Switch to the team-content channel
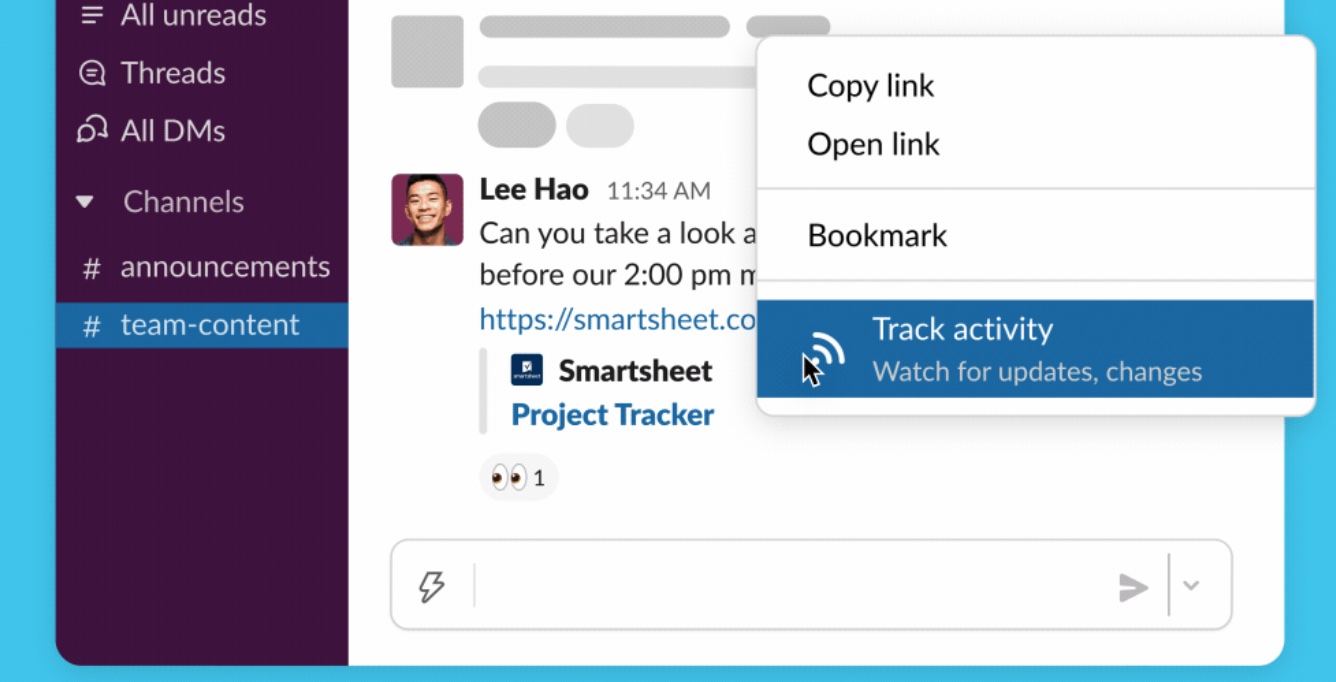The height and width of the screenshot is (682, 1336). point(209,325)
